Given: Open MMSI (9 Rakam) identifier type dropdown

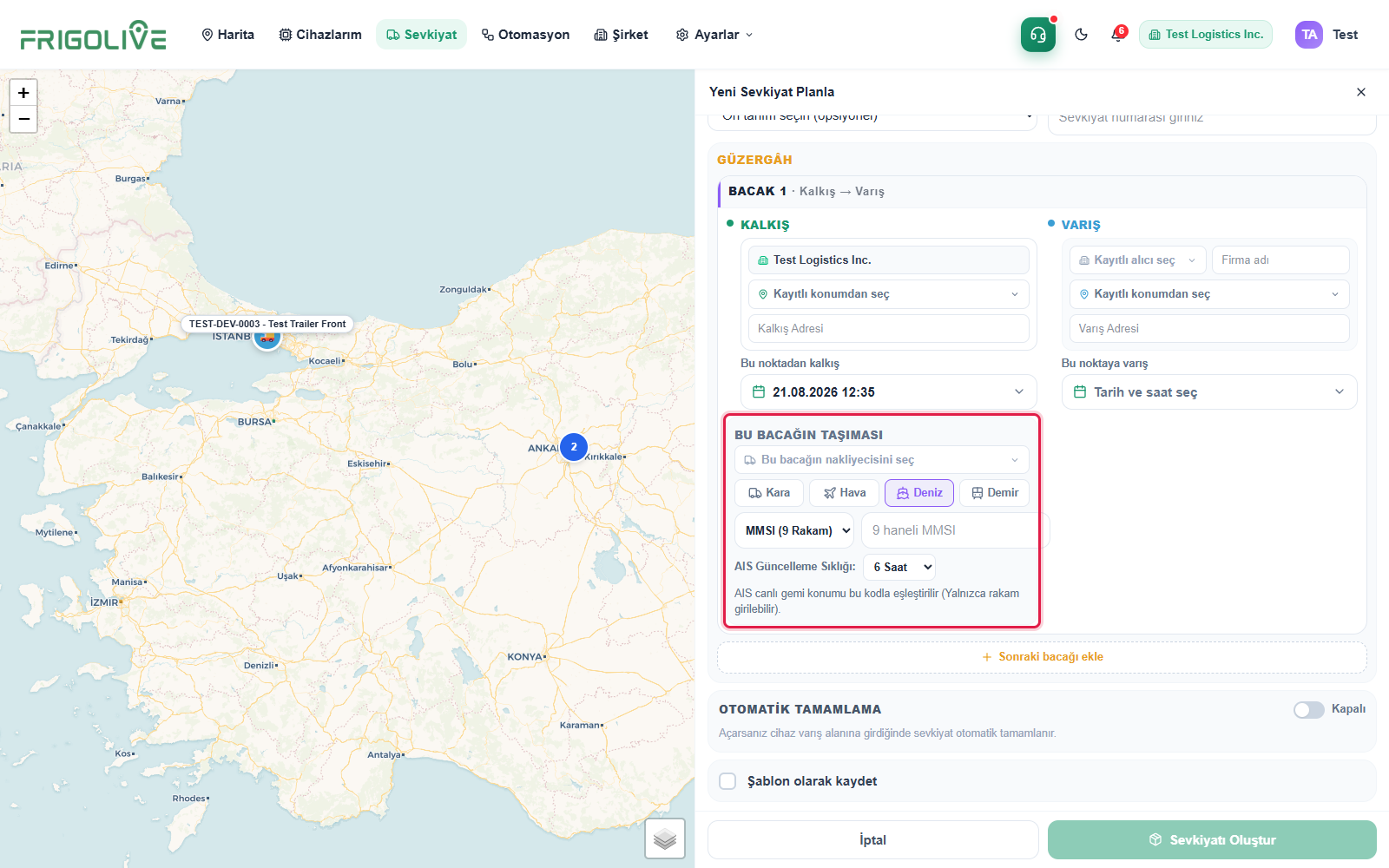Looking at the screenshot, I should point(794,530).
